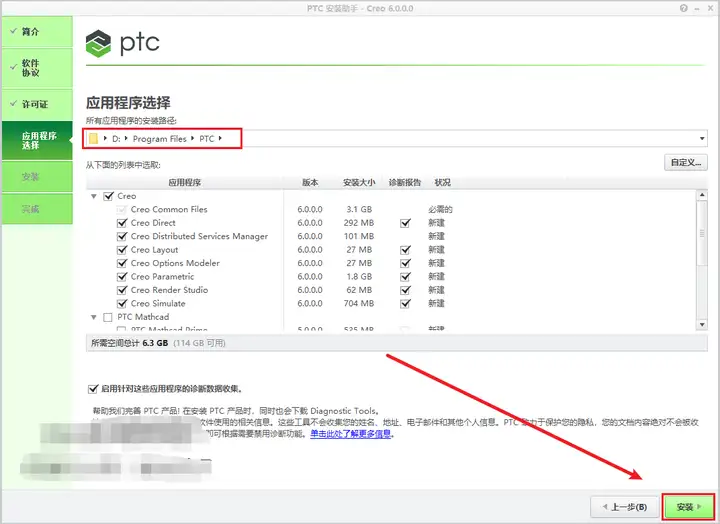Uncheck diagnostic data collection option
Image resolution: width=720 pixels, height=524 pixels.
93,389
